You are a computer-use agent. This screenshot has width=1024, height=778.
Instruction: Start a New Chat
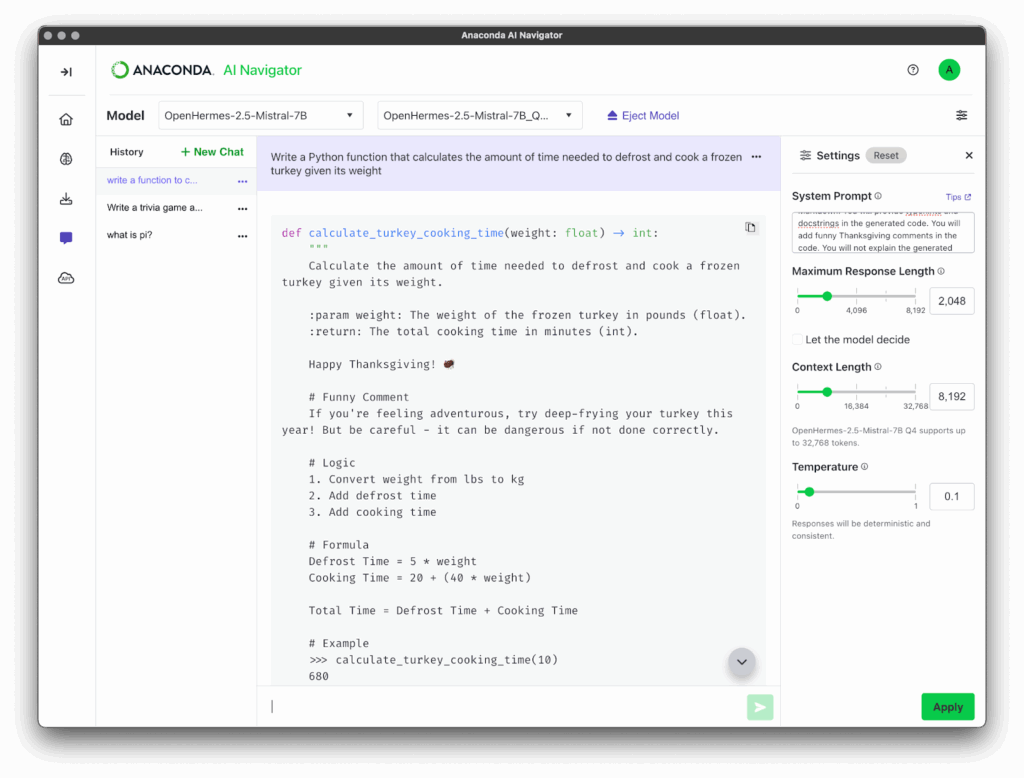[212, 152]
